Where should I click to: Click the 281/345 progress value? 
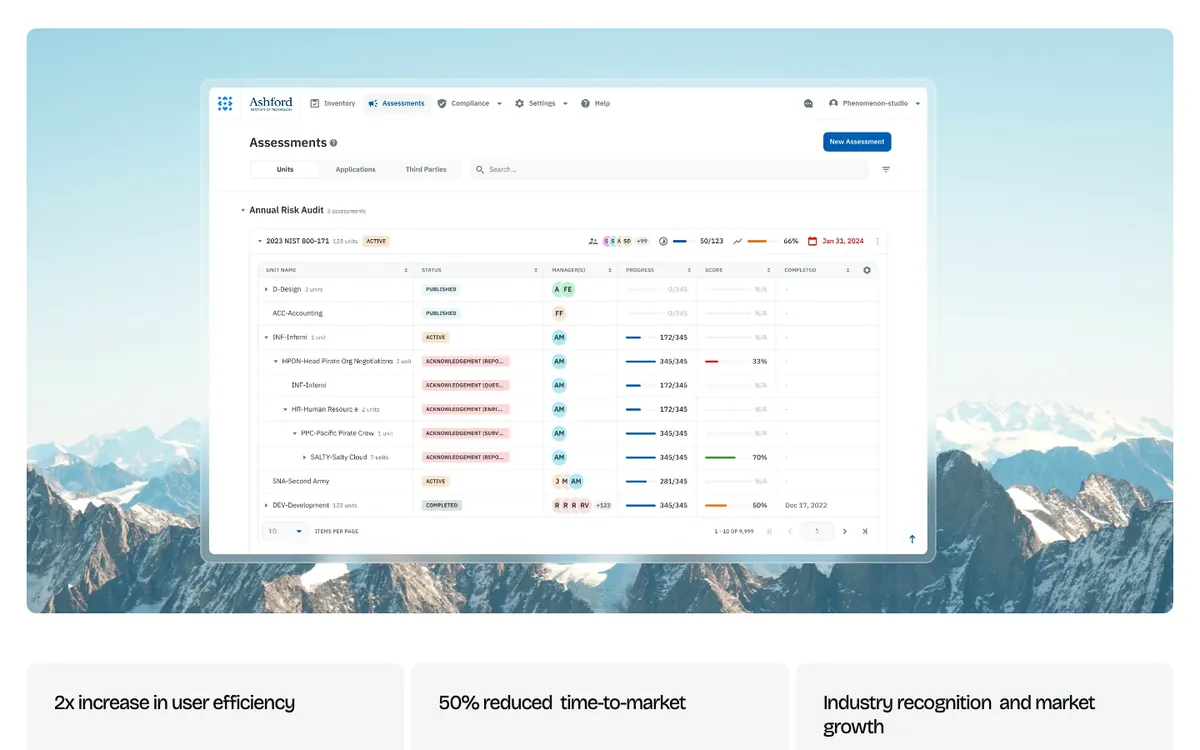674,481
